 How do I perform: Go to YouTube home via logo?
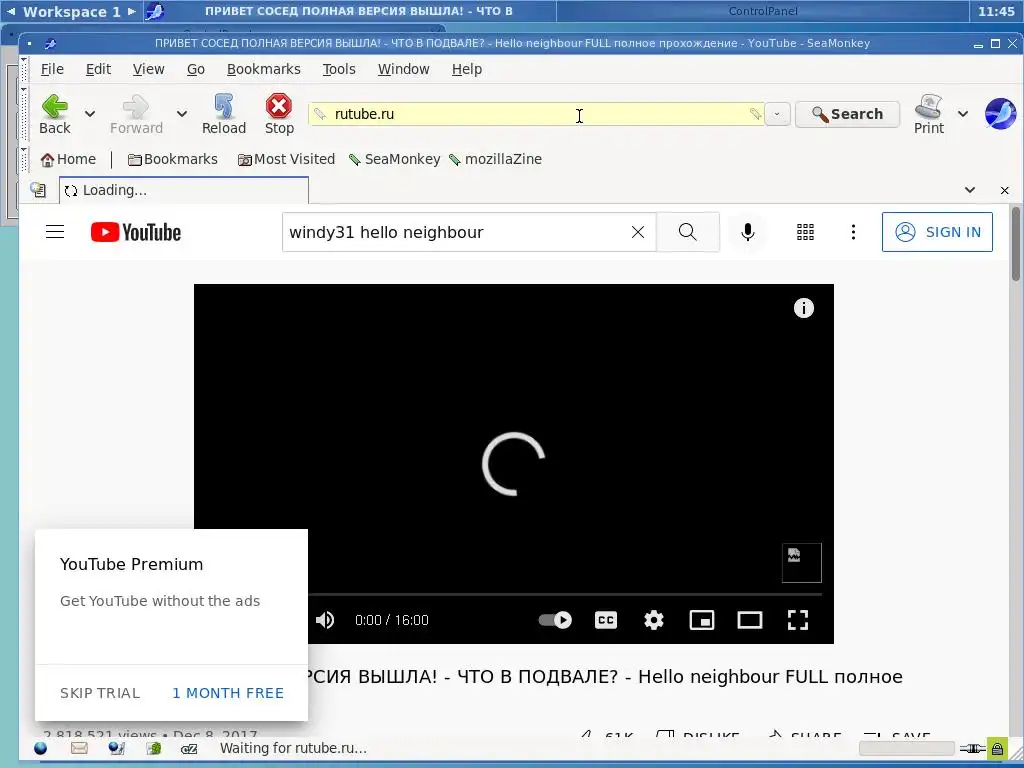point(136,232)
